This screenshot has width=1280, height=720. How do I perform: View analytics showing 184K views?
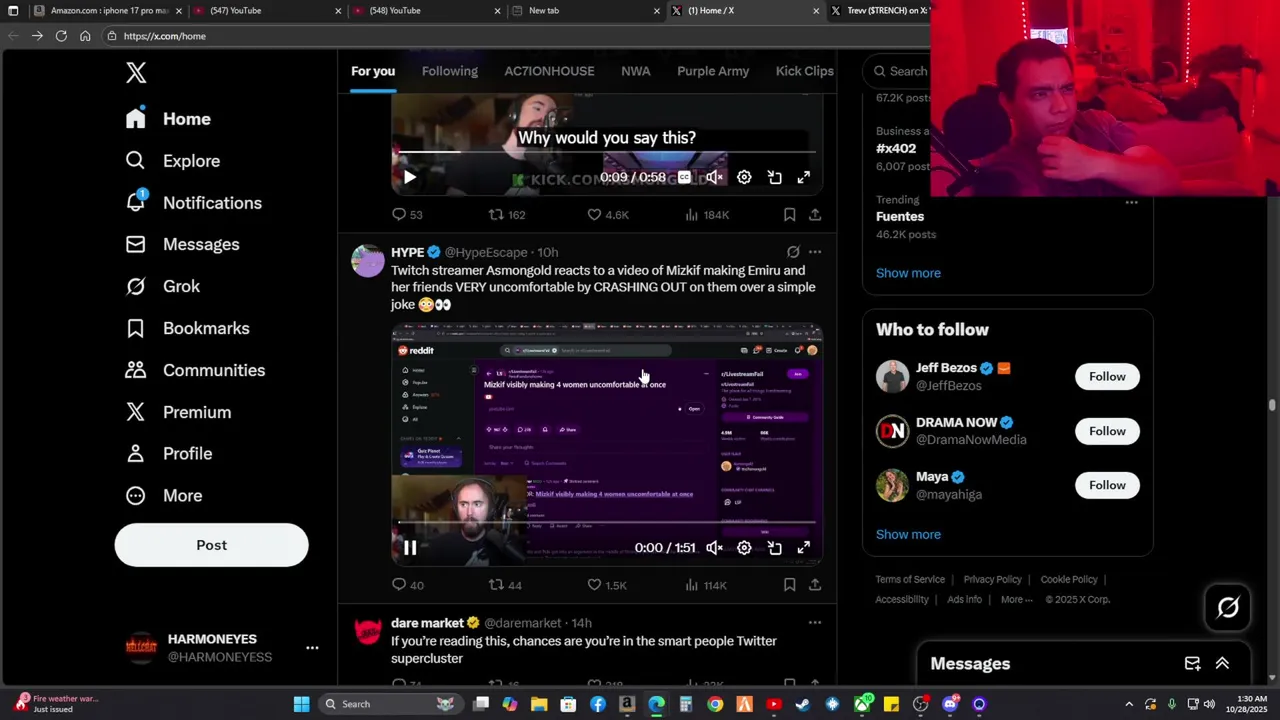coord(706,215)
